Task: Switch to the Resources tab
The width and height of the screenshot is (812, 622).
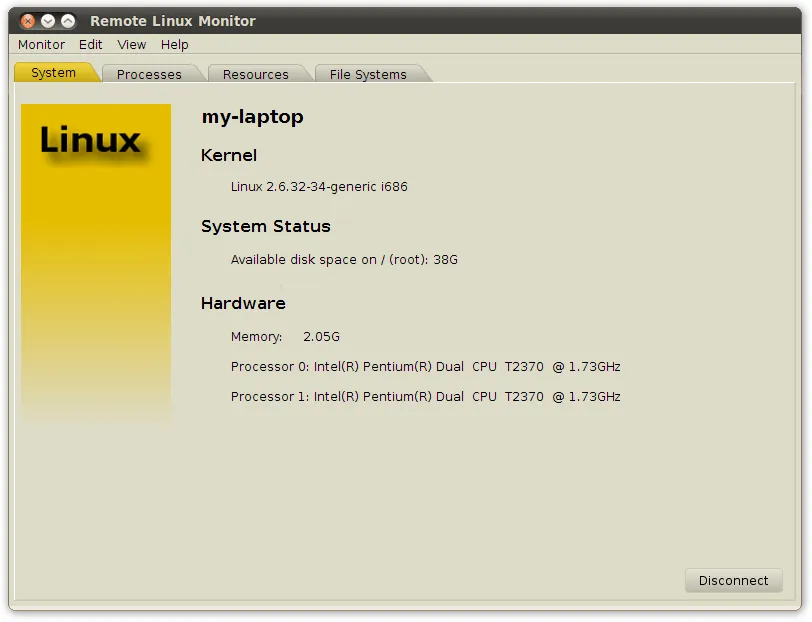Action: pos(258,73)
